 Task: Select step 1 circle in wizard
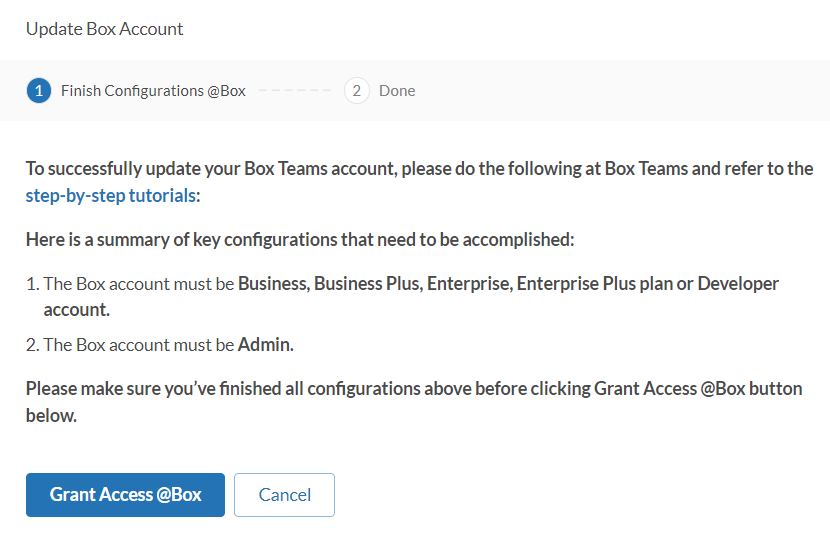pyautogui.click(x=39, y=91)
